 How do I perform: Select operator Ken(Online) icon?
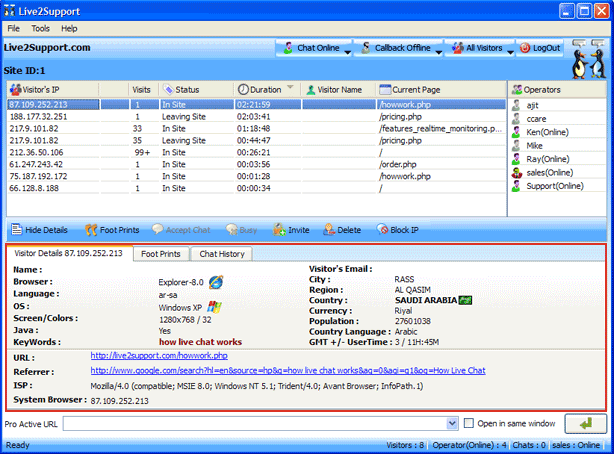click(516, 132)
